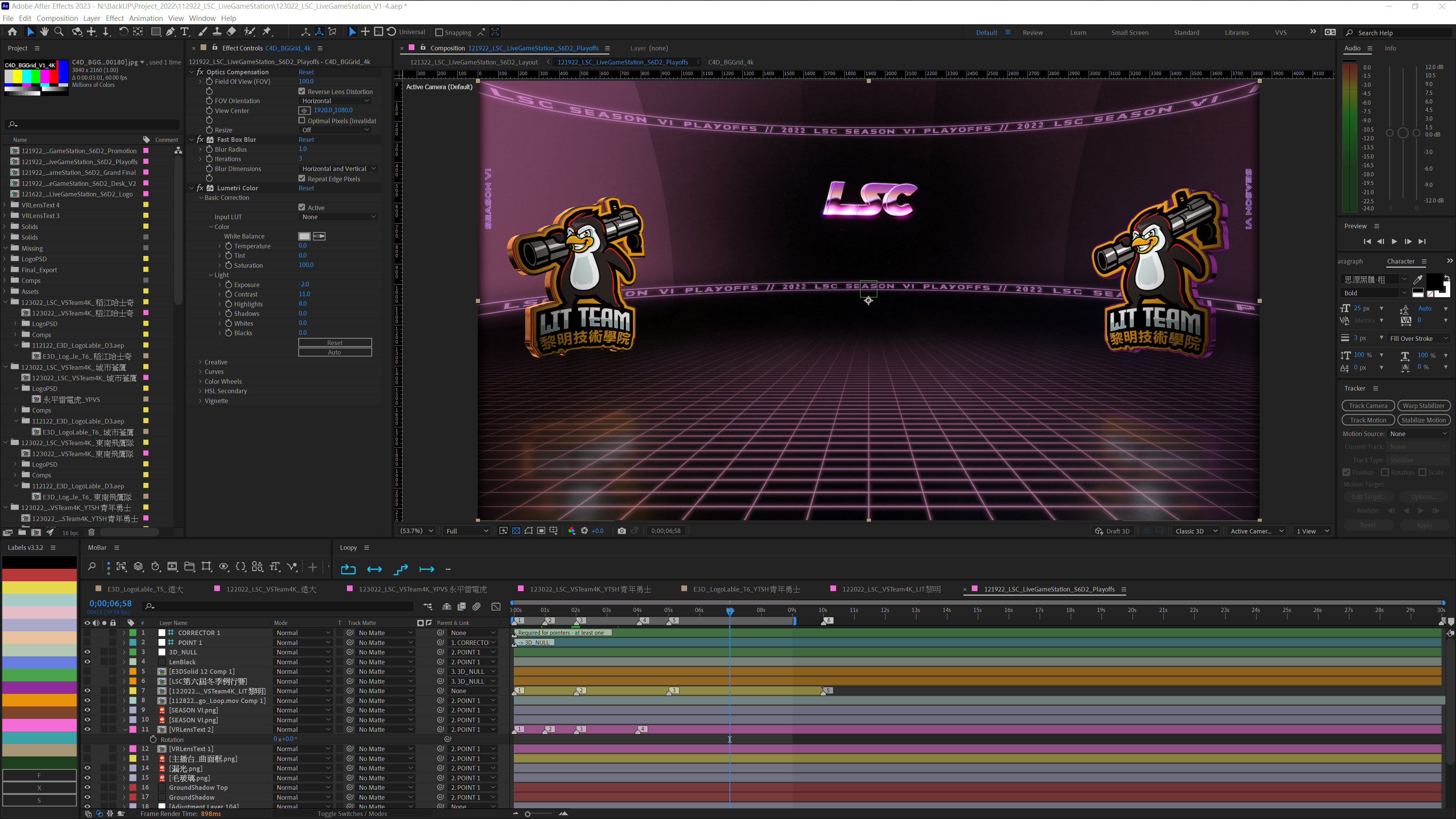Select the Hand tool
This screenshot has width=1456, height=819.
point(45,32)
